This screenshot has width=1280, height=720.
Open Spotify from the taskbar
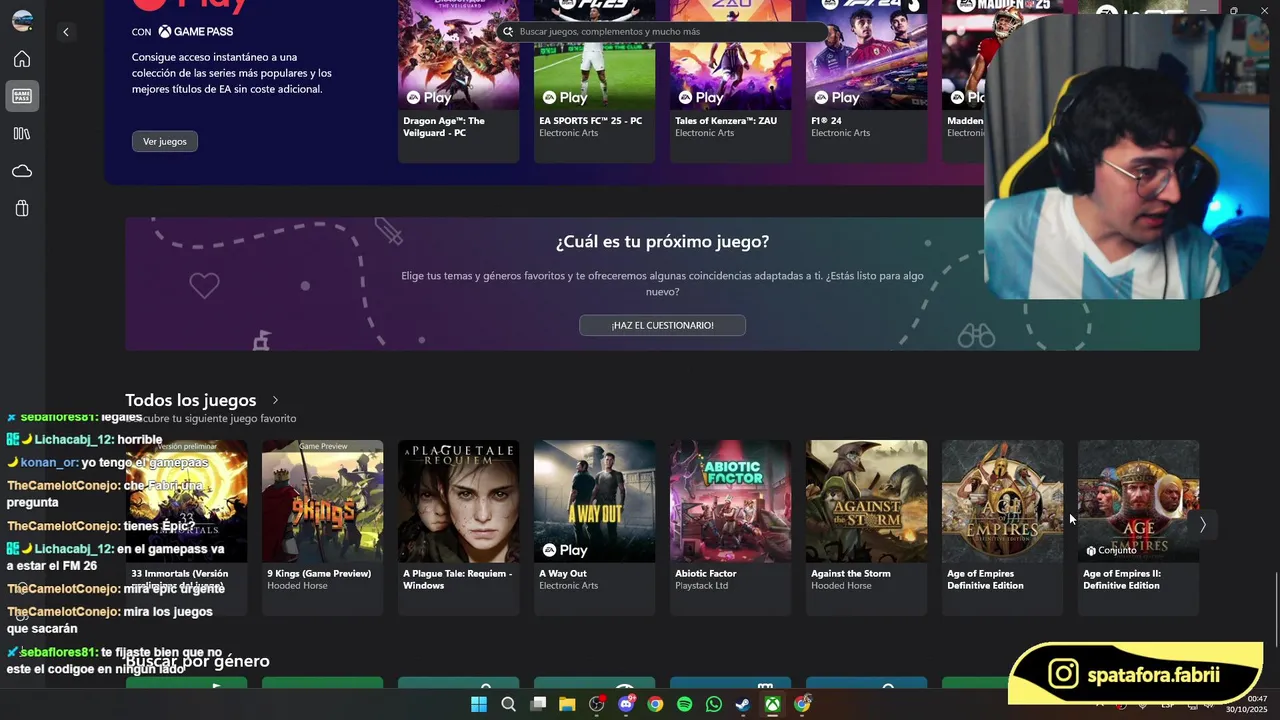tap(685, 704)
